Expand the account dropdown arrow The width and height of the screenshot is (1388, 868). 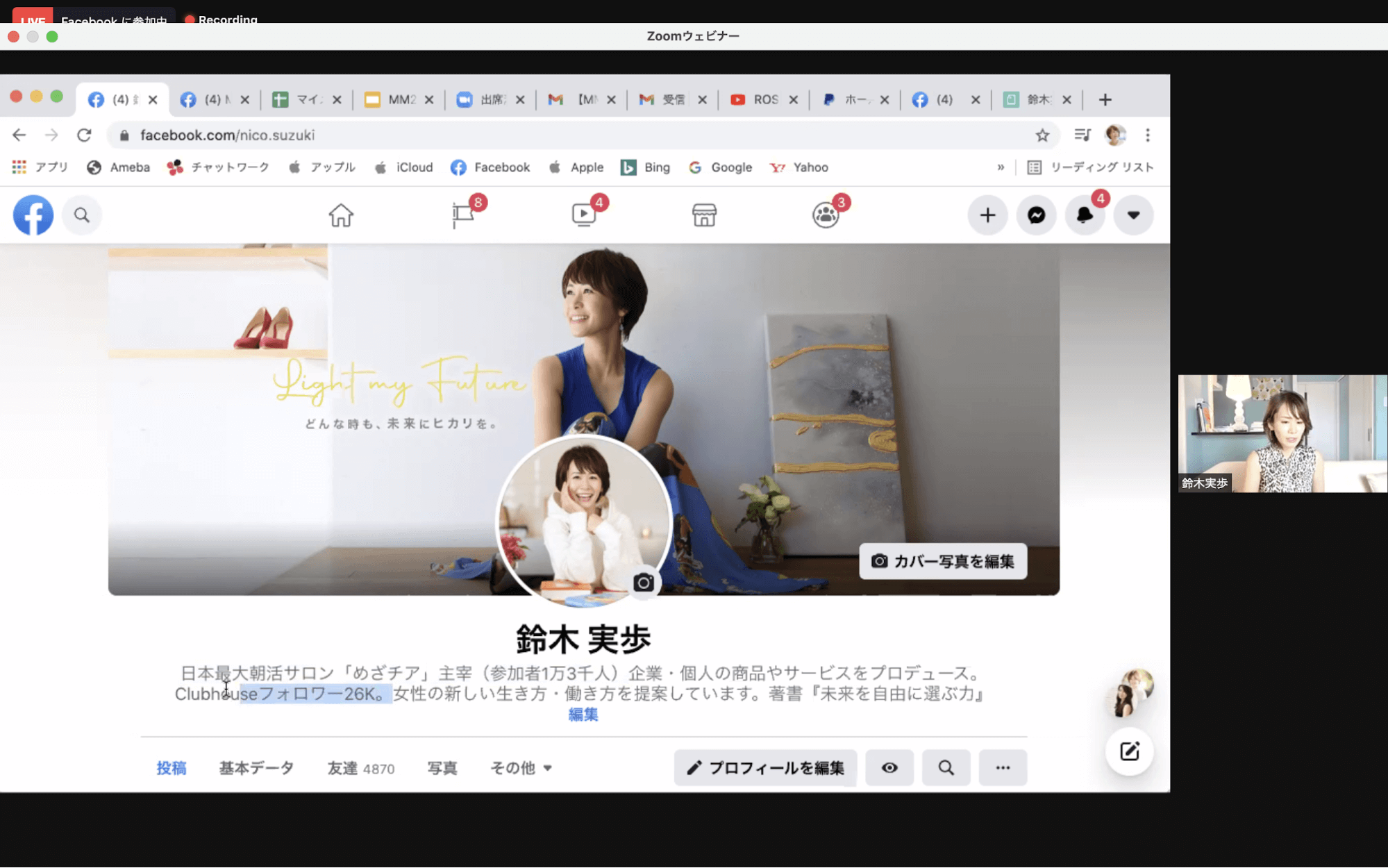1133,215
